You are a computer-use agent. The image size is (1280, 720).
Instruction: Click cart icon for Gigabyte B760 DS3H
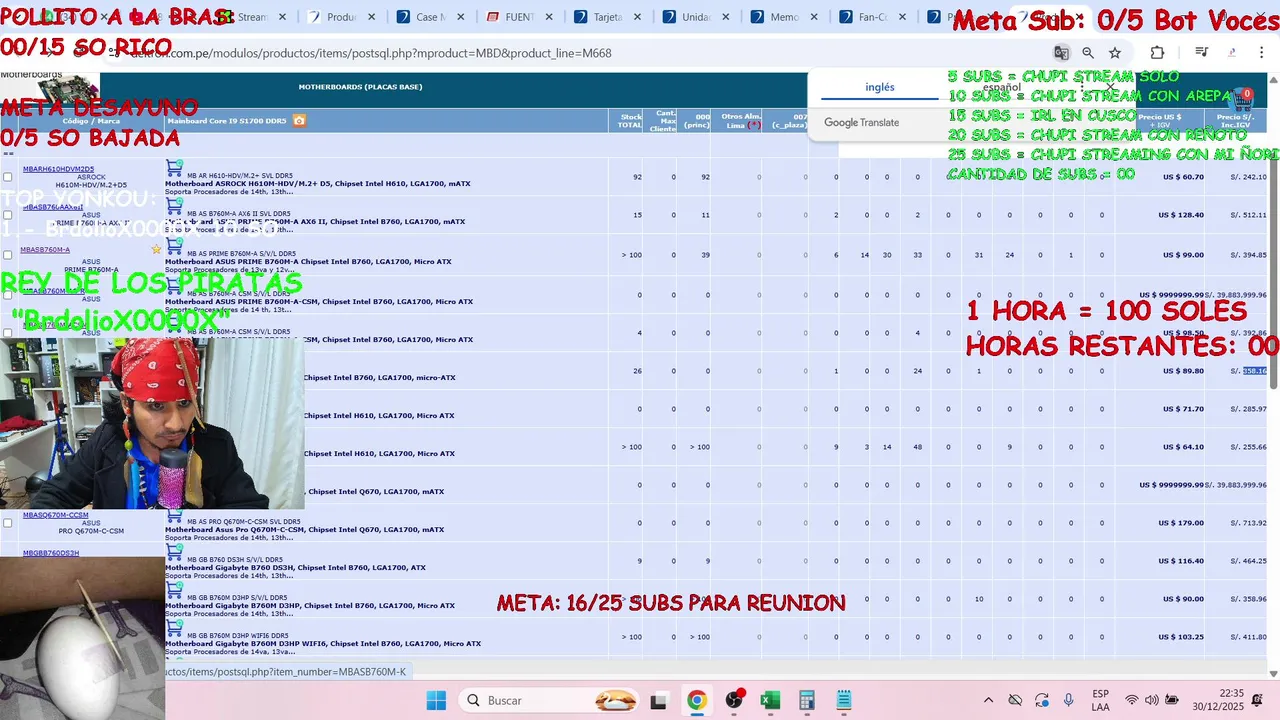pyautogui.click(x=174, y=552)
